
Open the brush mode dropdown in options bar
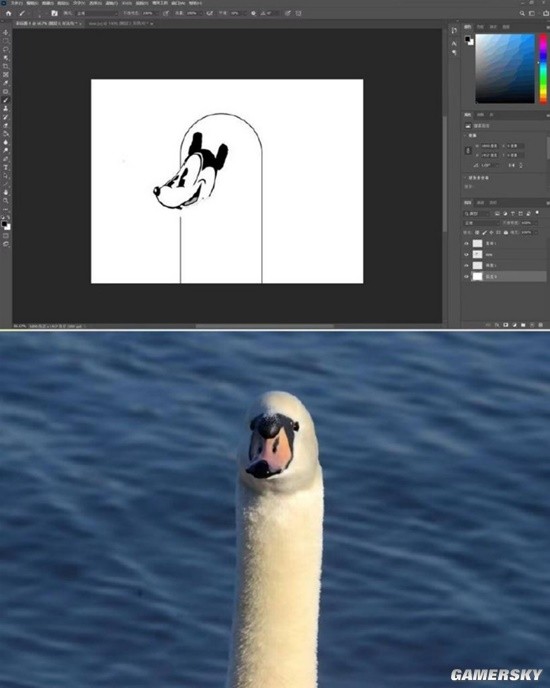97,14
